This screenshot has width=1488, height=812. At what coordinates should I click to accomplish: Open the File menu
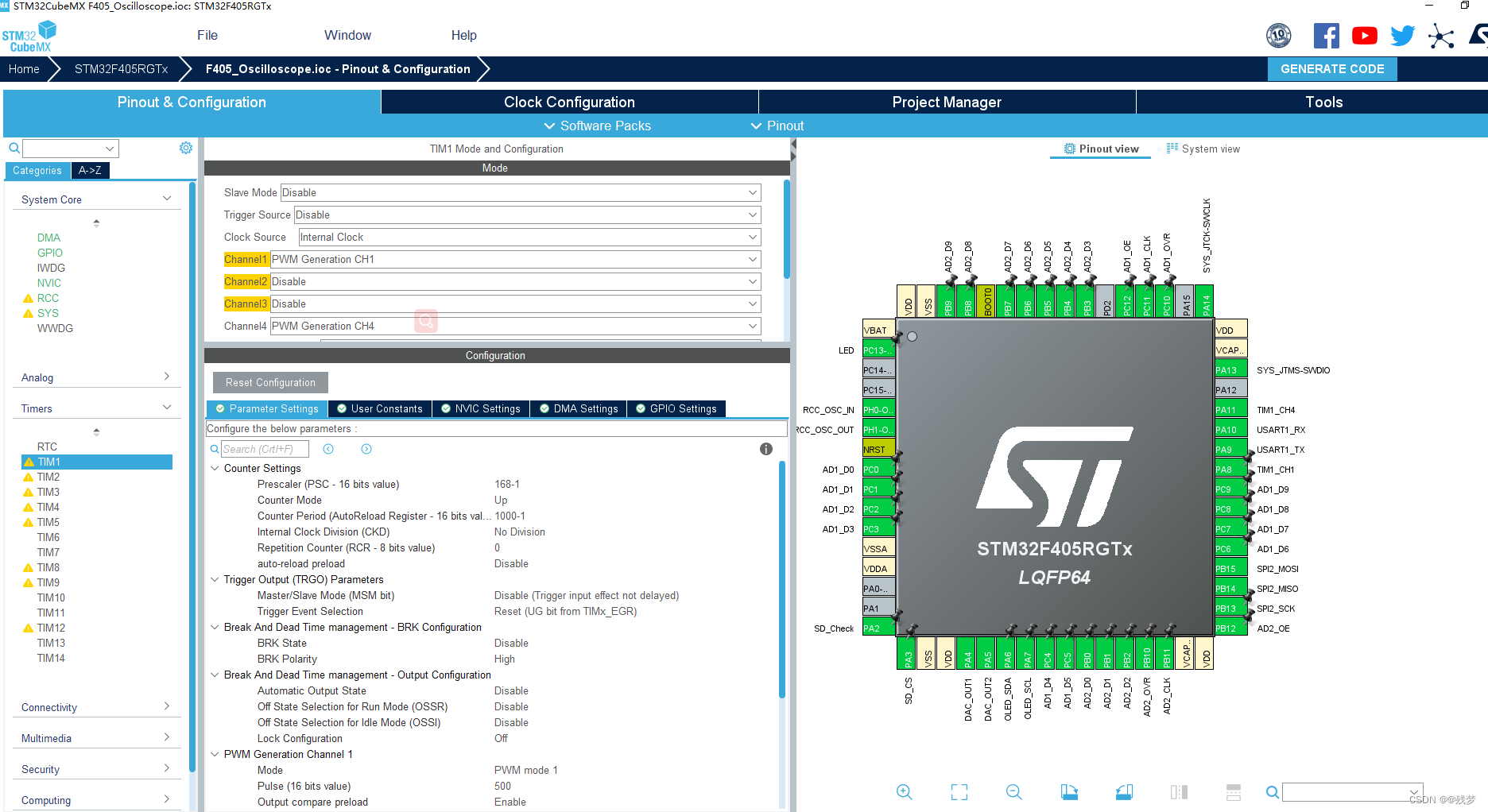[207, 35]
